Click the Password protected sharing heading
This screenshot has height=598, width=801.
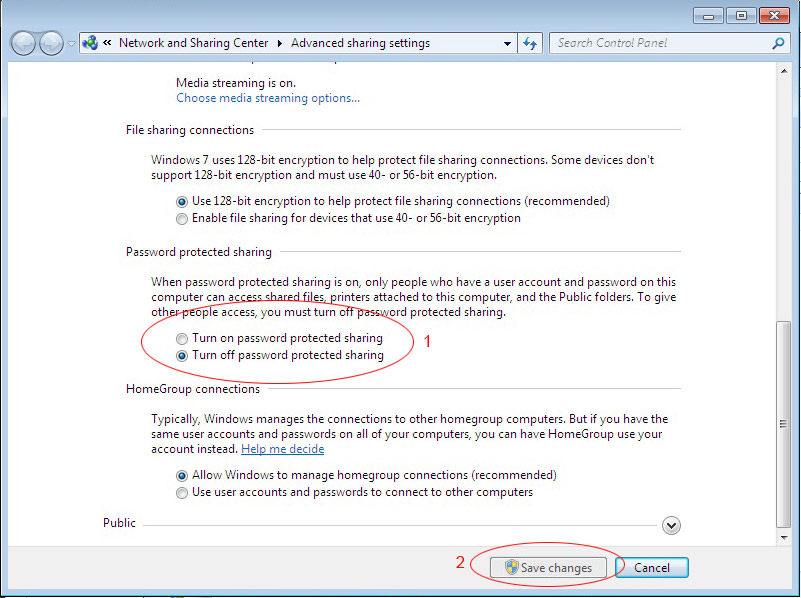(x=199, y=252)
